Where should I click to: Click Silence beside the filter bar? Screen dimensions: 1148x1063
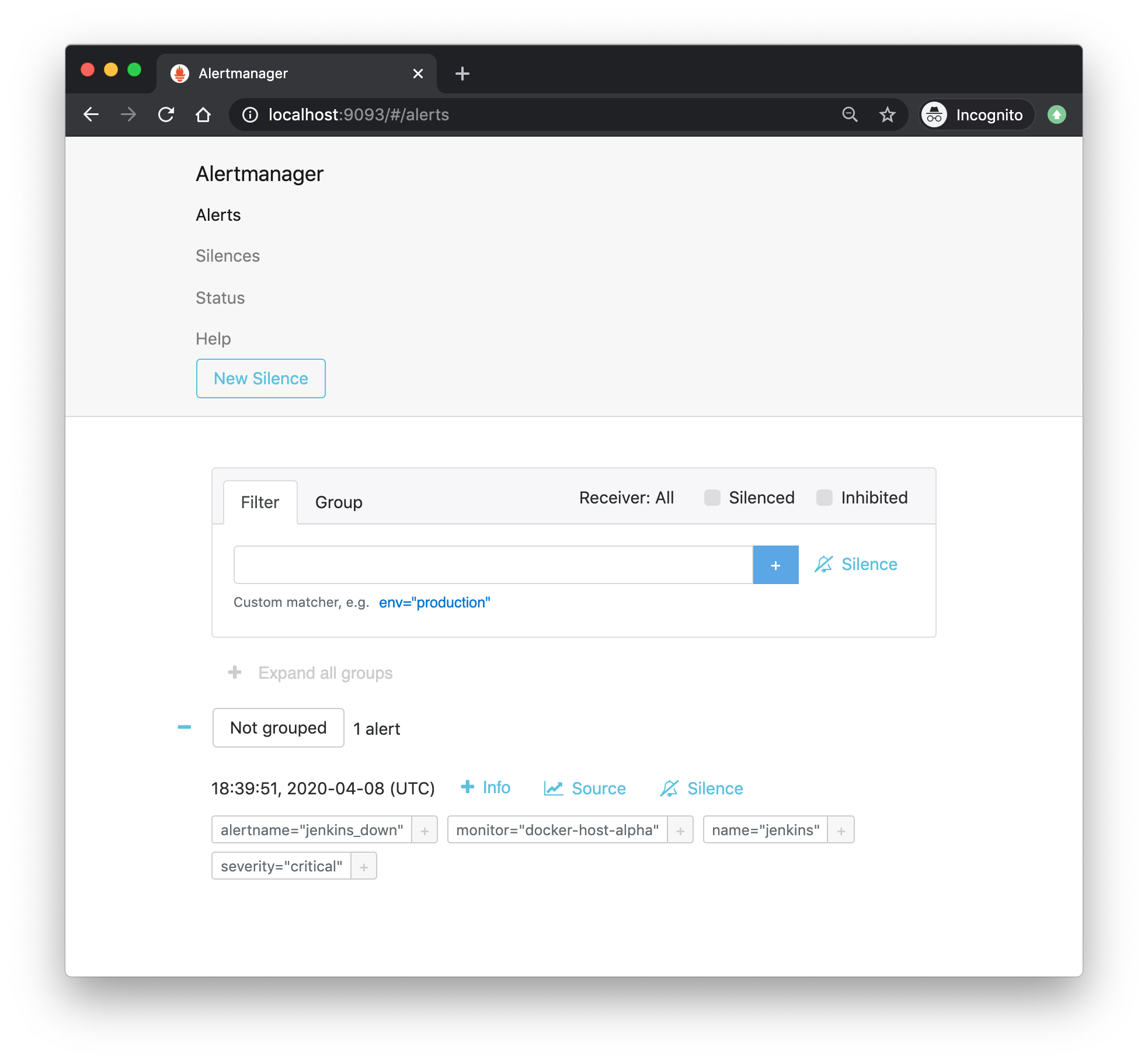click(856, 564)
